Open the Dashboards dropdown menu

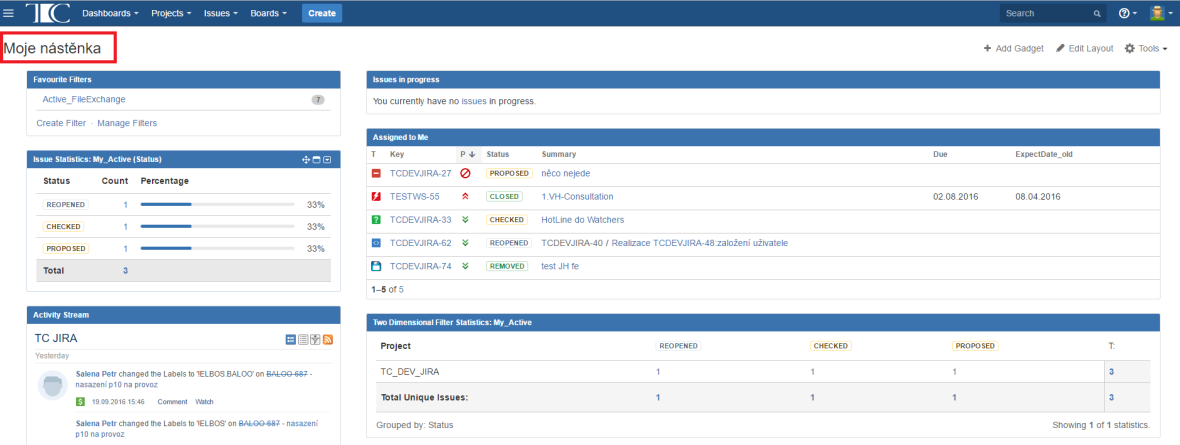[x=111, y=14]
